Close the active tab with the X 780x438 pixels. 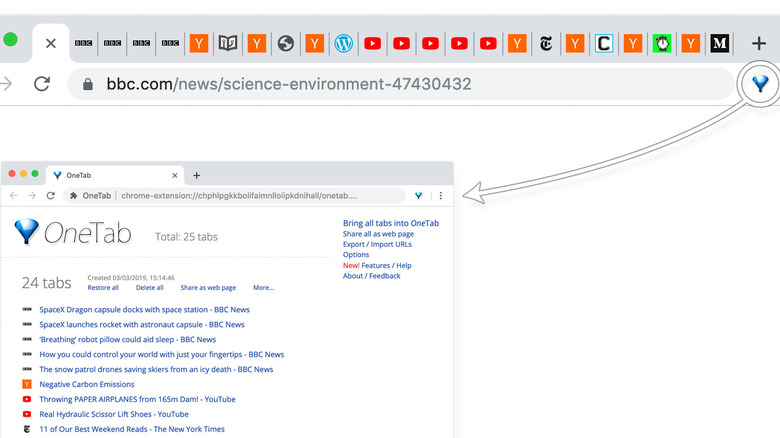point(50,43)
